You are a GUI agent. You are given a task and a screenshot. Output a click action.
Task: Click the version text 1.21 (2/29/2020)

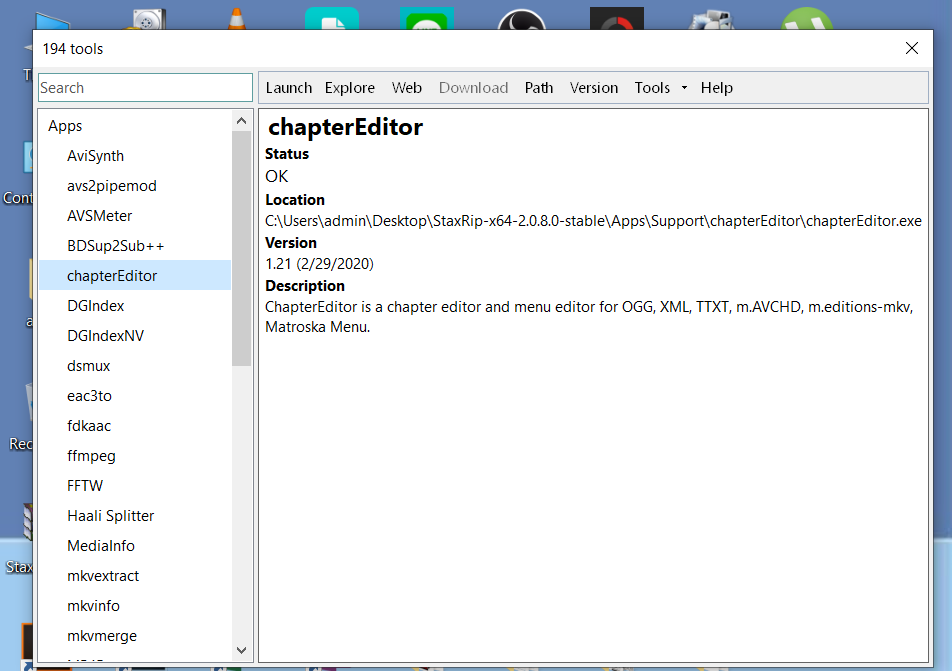[x=319, y=264]
